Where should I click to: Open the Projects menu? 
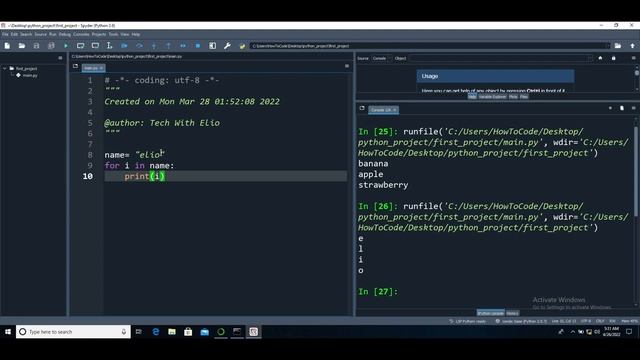coord(98,34)
